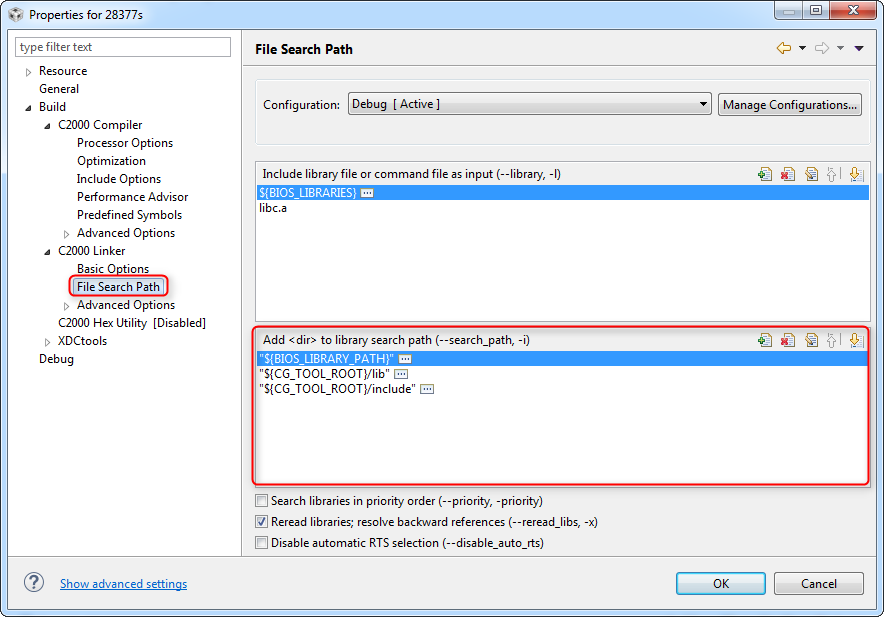The height and width of the screenshot is (617, 884).
Task: Edit selected entry in --search_path list
Action: pyautogui.click(x=811, y=340)
